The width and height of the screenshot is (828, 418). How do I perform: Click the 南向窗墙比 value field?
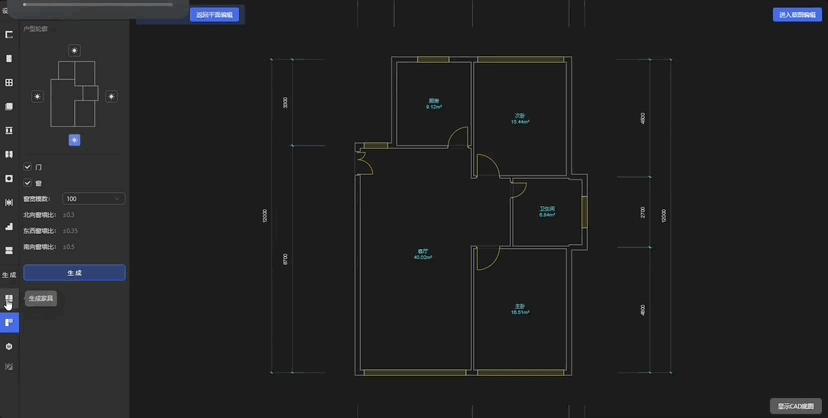[93, 247]
